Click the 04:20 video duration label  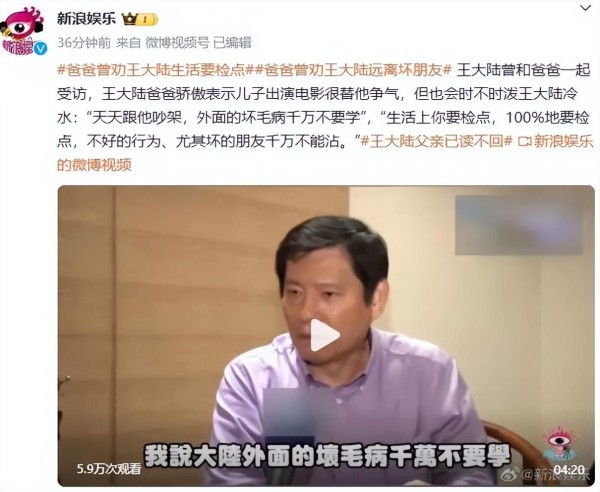pos(569,470)
